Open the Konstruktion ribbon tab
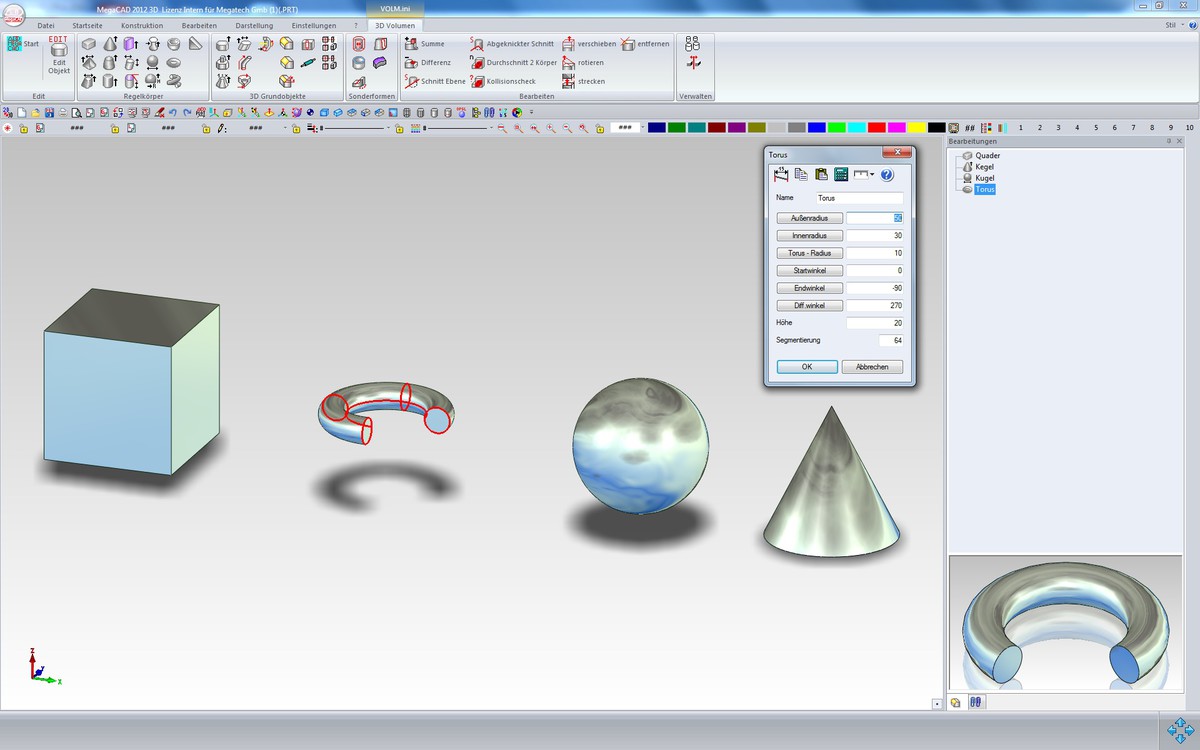 pos(142,25)
